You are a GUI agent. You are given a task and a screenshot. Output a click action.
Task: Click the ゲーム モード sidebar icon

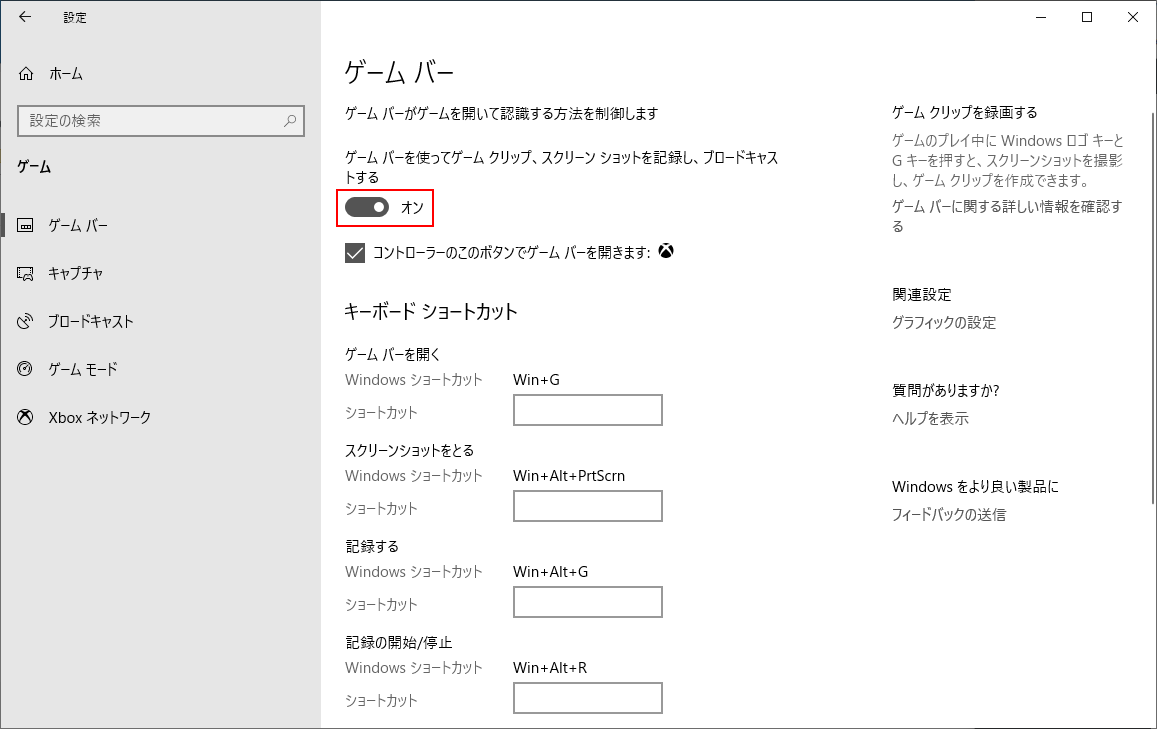click(25, 370)
